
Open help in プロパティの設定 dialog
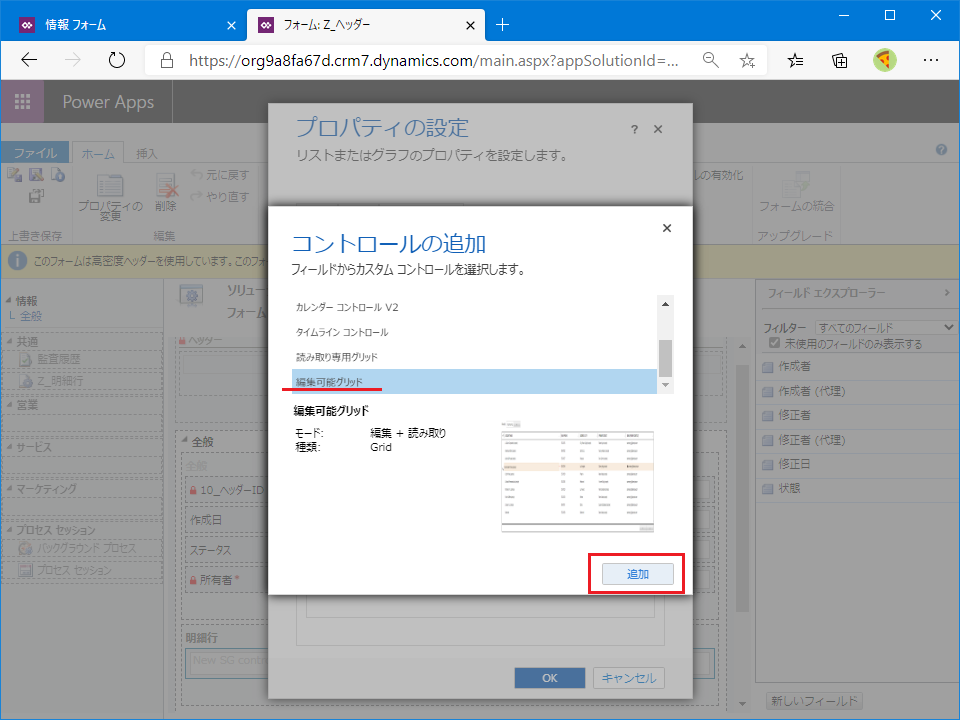coord(634,129)
